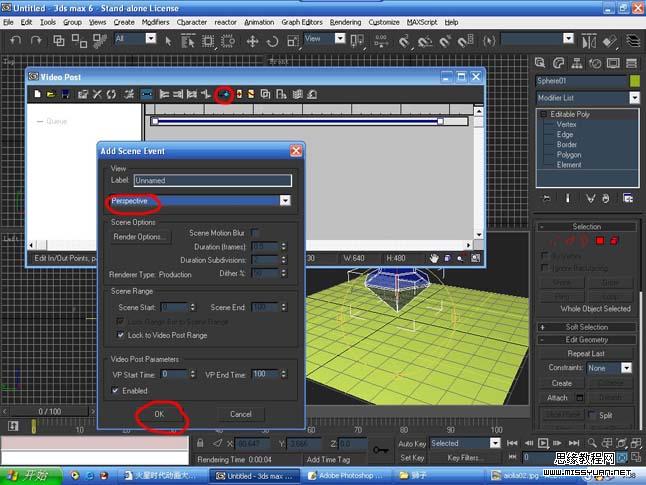Click Delete Current Event icon in Video Post
Viewport: 646px width, 485px height.
[x=97, y=94]
